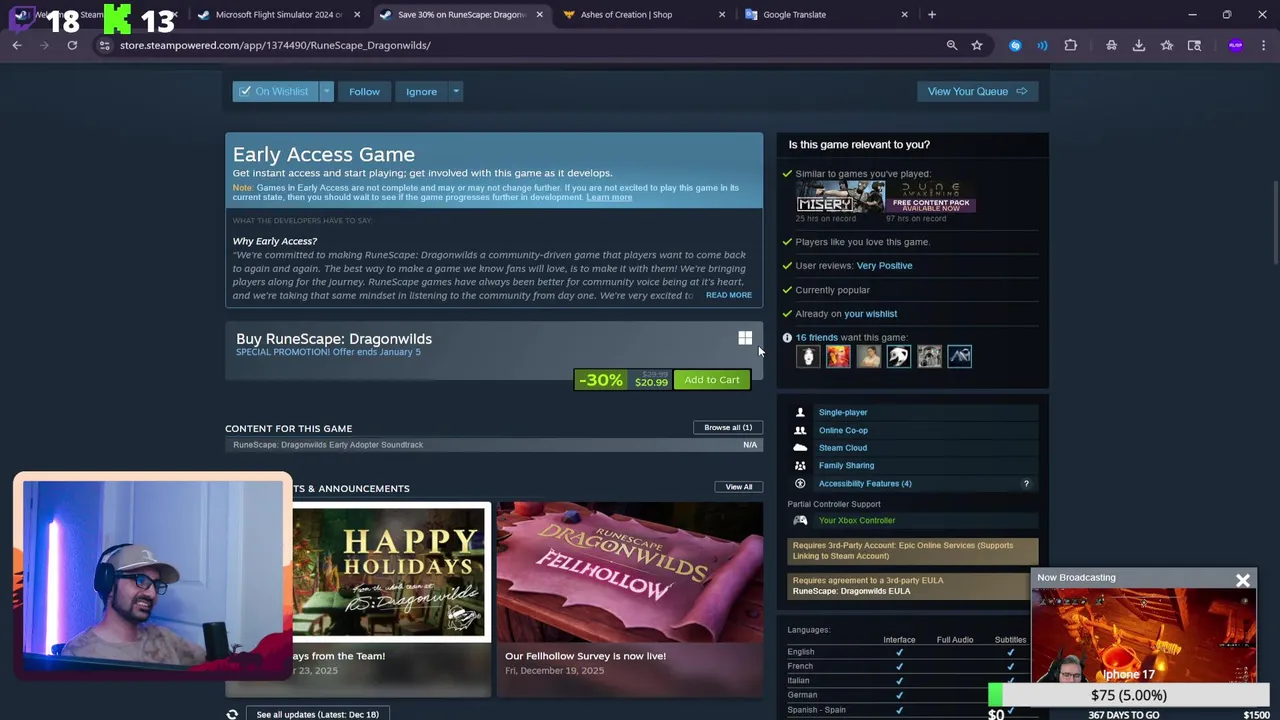Expand the Ignore dropdown arrow

point(456,91)
